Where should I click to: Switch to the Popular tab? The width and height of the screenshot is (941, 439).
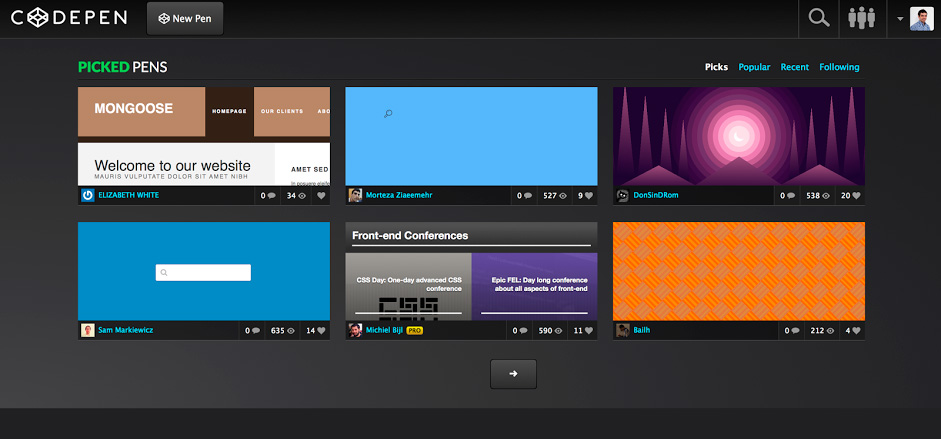[754, 67]
